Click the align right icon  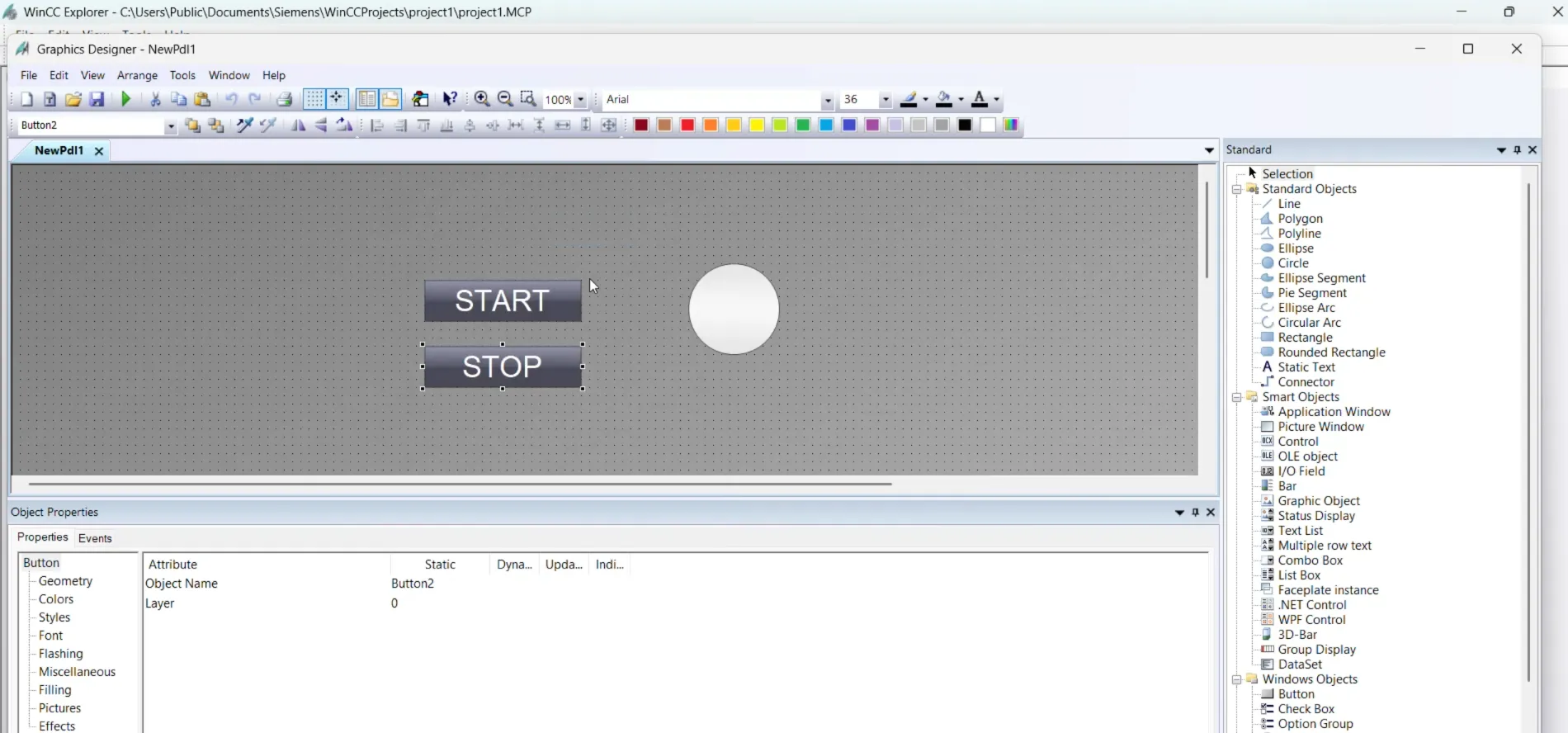click(400, 125)
